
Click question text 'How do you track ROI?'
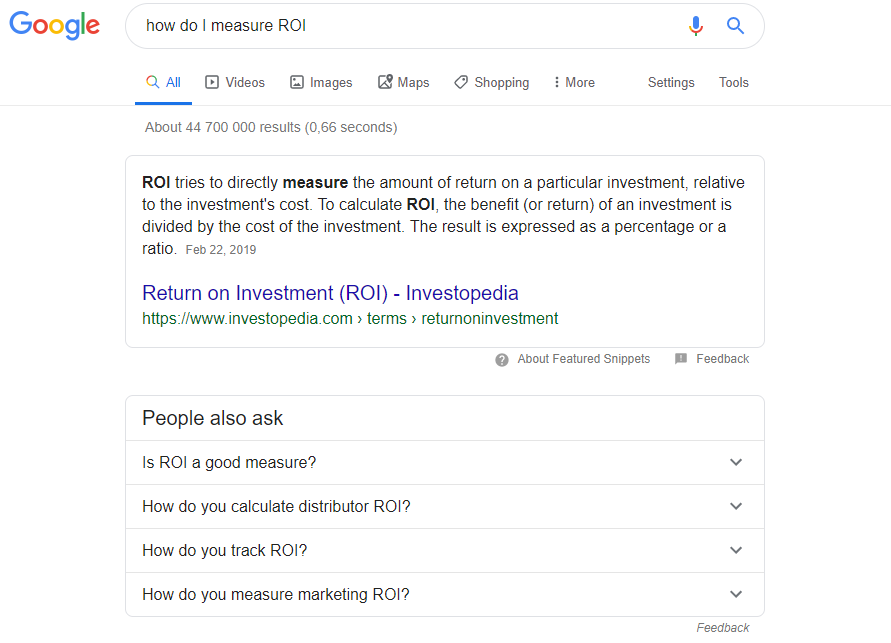click(x=224, y=550)
